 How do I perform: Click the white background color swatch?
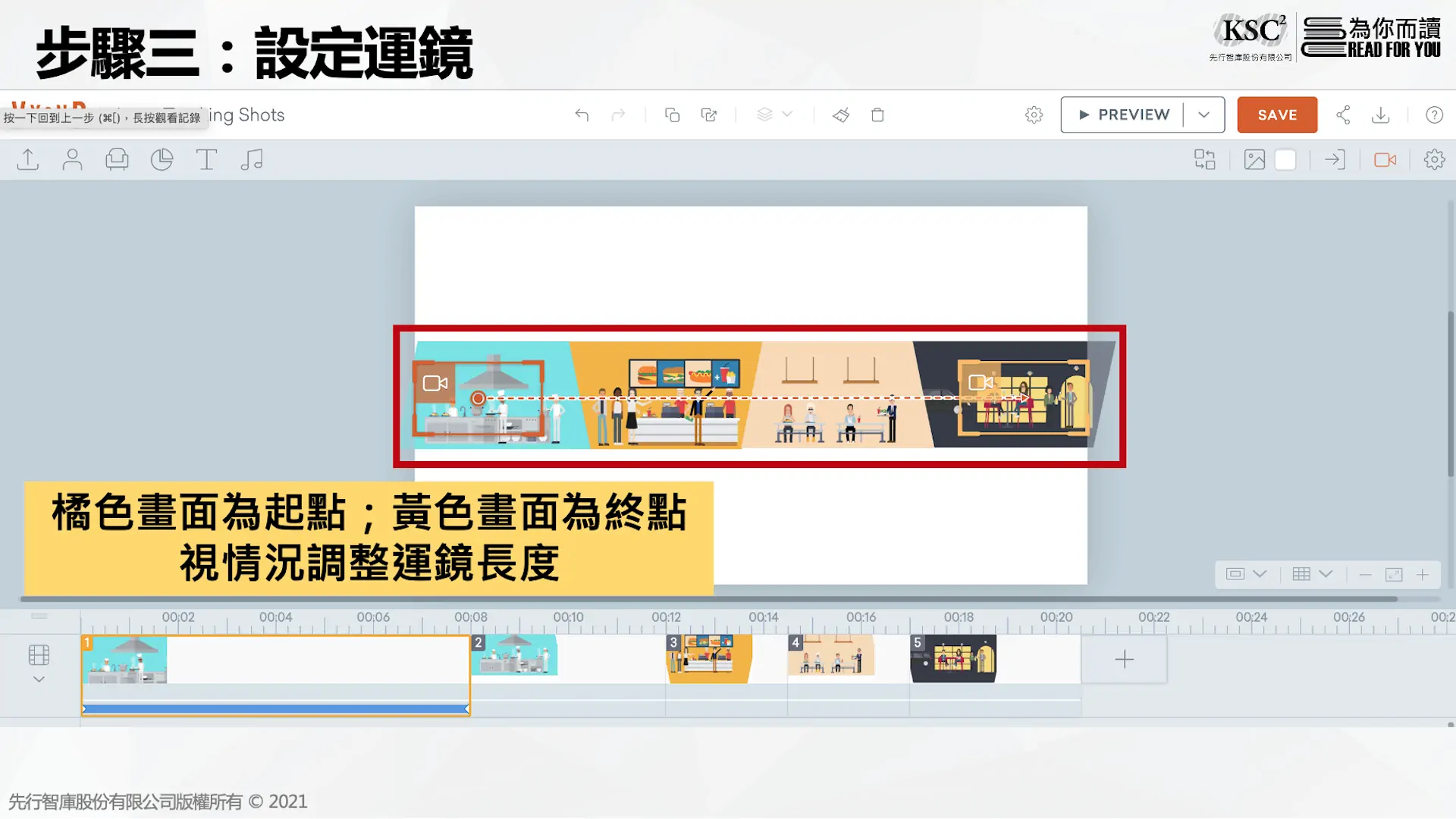pyautogui.click(x=1285, y=159)
